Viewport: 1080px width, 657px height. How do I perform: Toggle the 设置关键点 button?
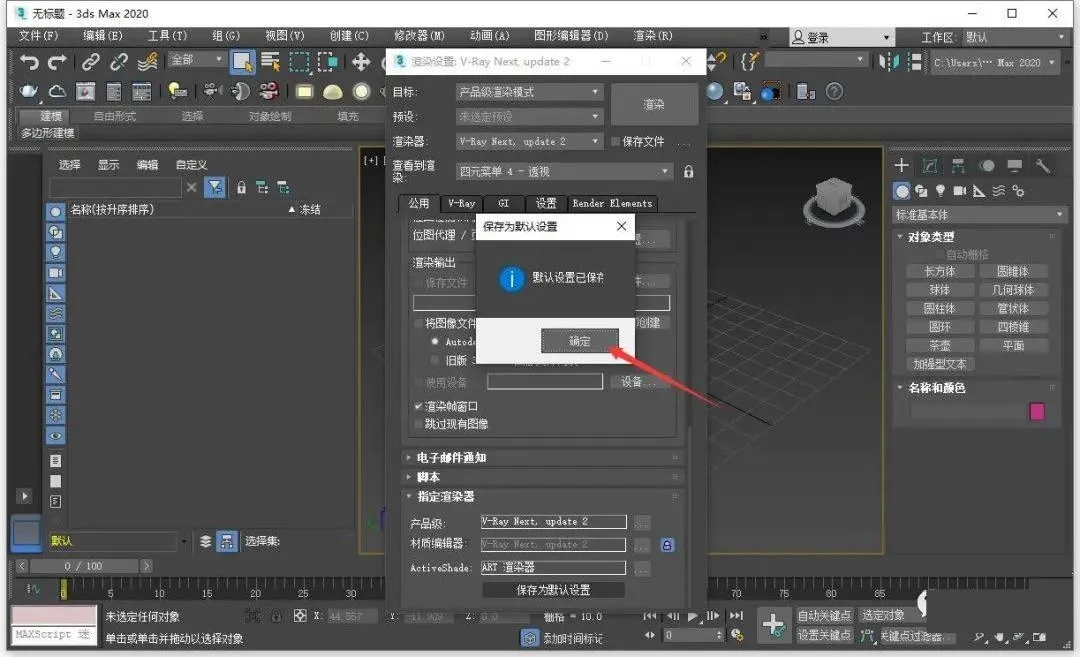click(x=824, y=636)
